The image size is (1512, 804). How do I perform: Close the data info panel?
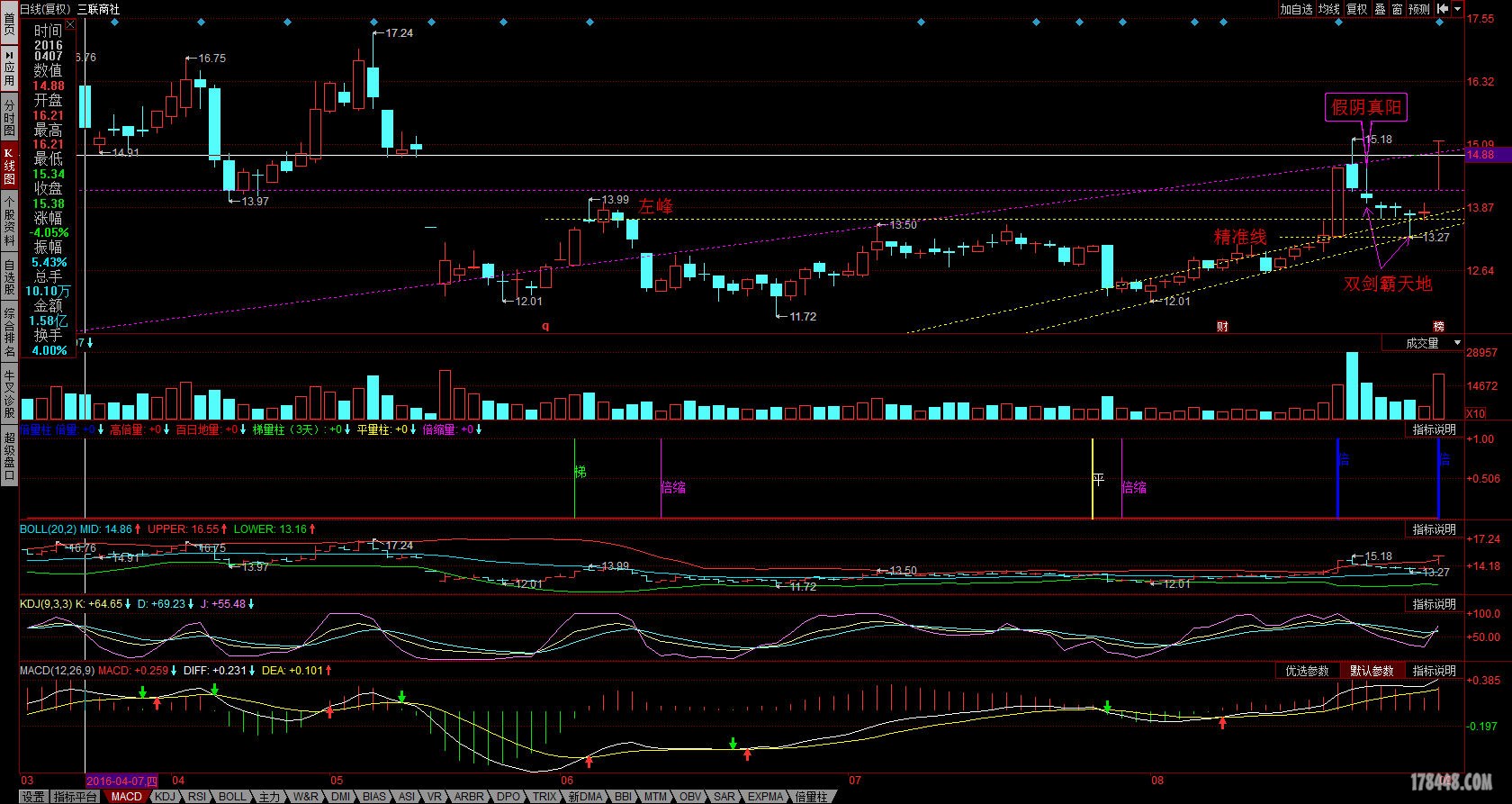71,26
